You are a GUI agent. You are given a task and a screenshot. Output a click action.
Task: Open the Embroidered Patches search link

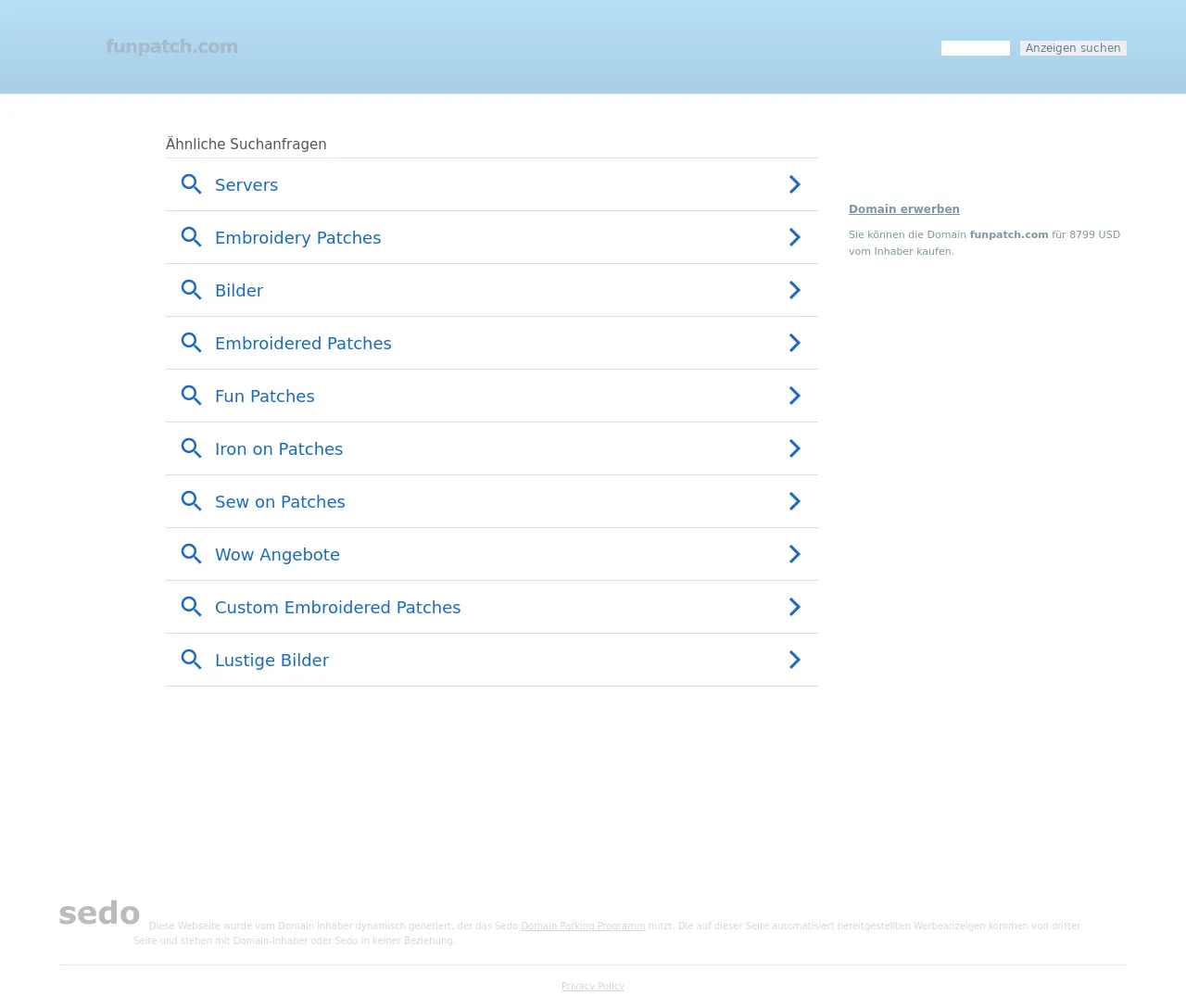point(303,343)
